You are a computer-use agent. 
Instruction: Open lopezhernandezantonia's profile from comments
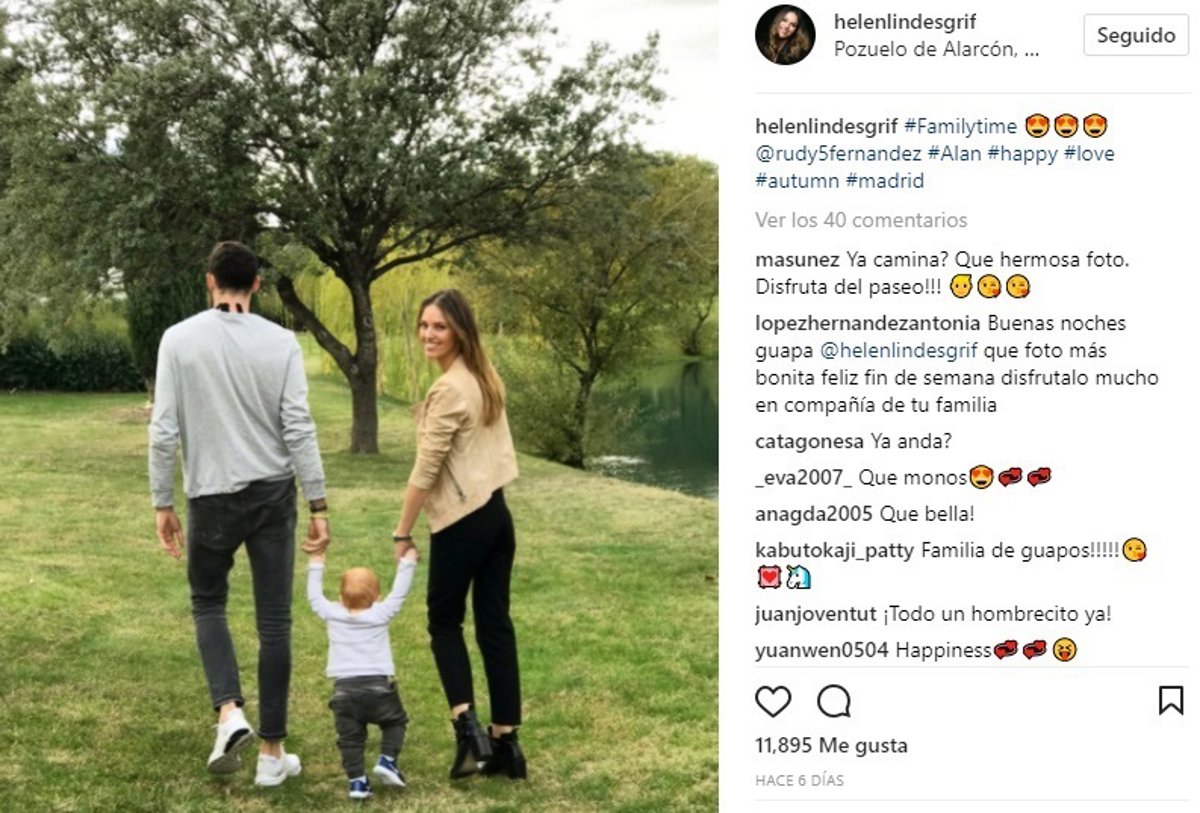click(x=868, y=324)
